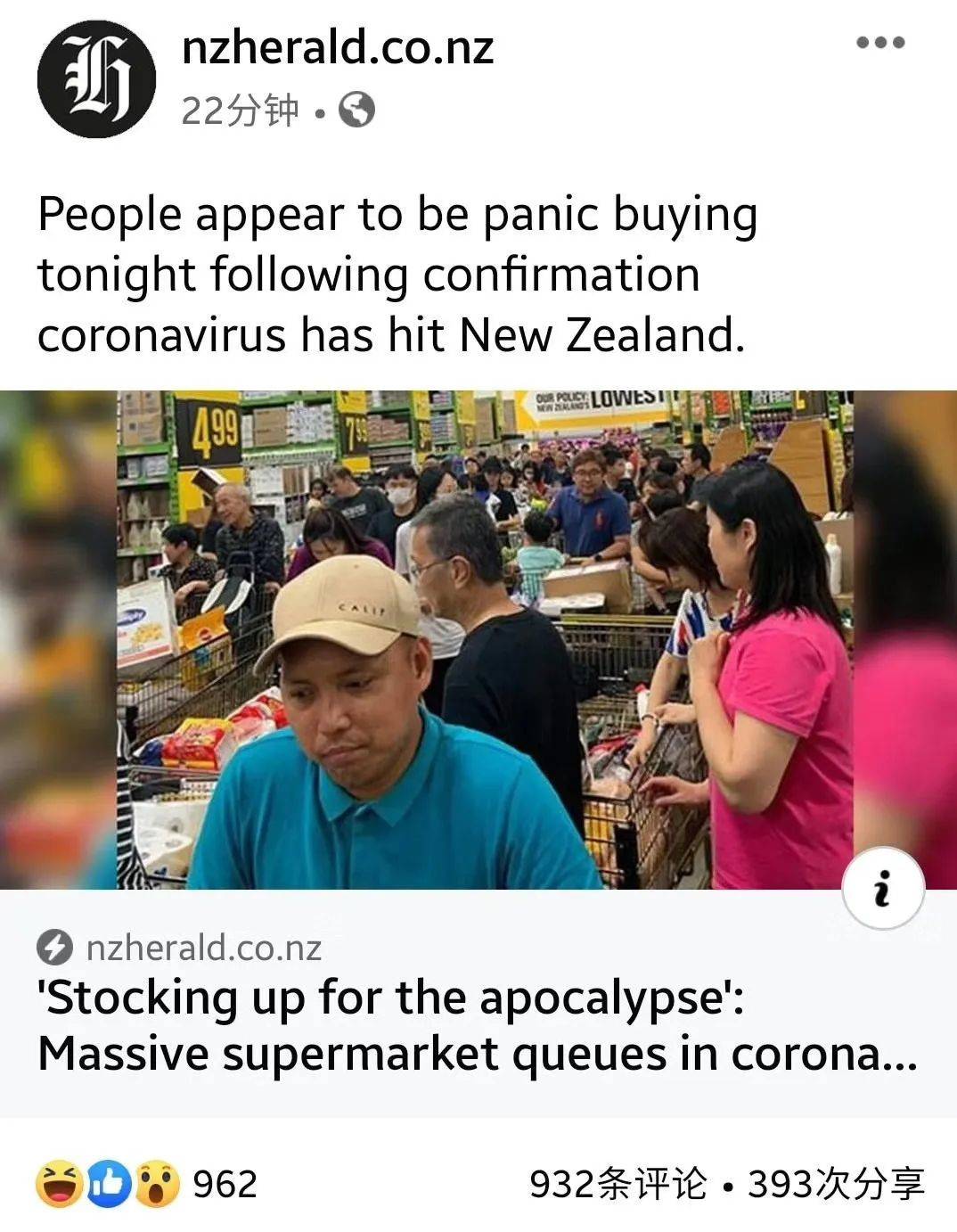Open the three-dot post options menu

pos(880,42)
